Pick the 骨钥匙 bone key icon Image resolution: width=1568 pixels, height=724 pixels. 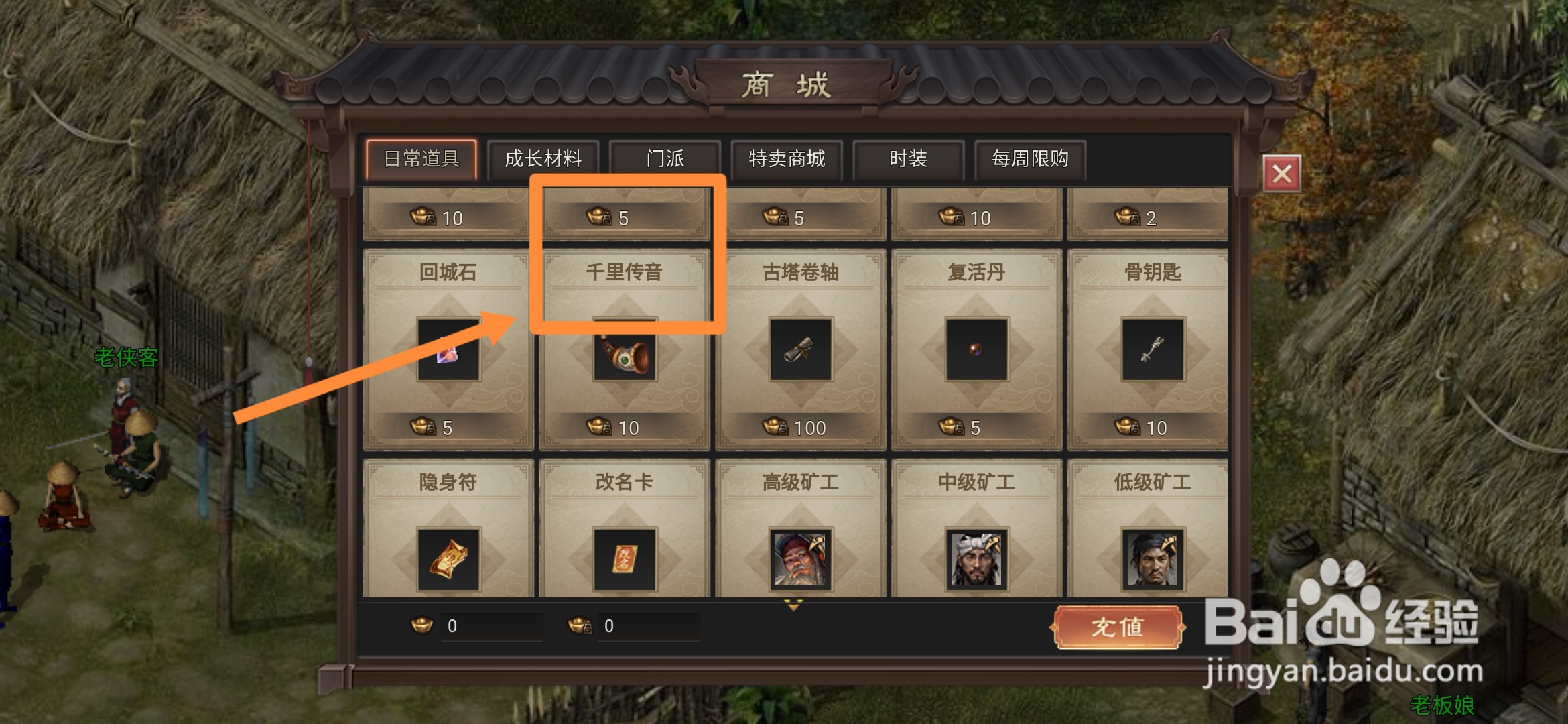pos(1153,349)
